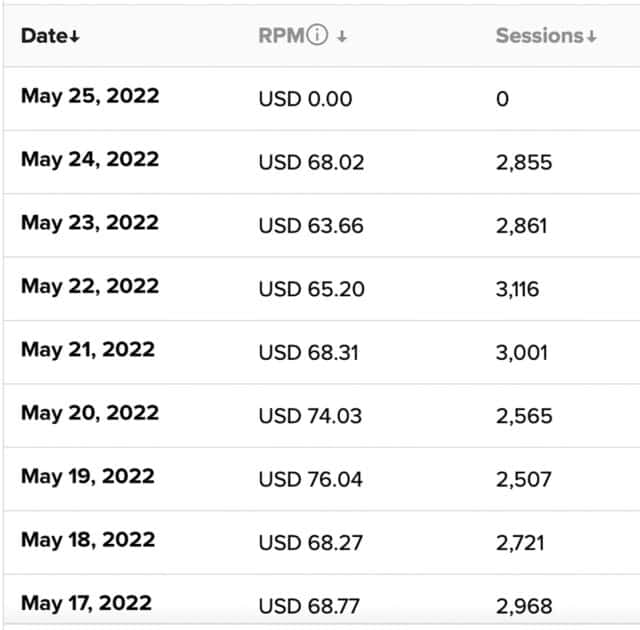The height and width of the screenshot is (630, 640).
Task: Click the 2,968 sessions value
Action: [x=524, y=606]
